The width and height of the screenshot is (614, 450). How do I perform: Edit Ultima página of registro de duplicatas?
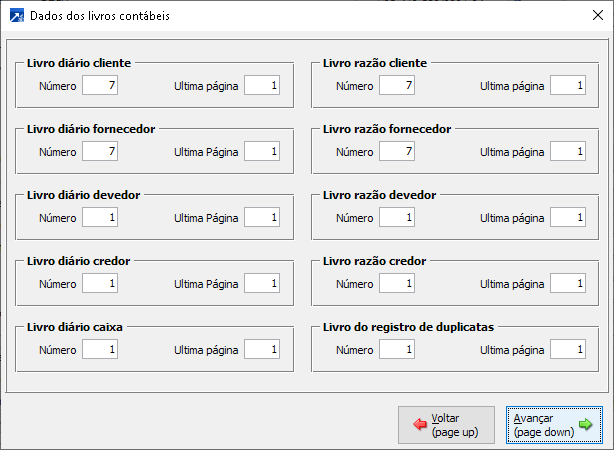(x=568, y=350)
